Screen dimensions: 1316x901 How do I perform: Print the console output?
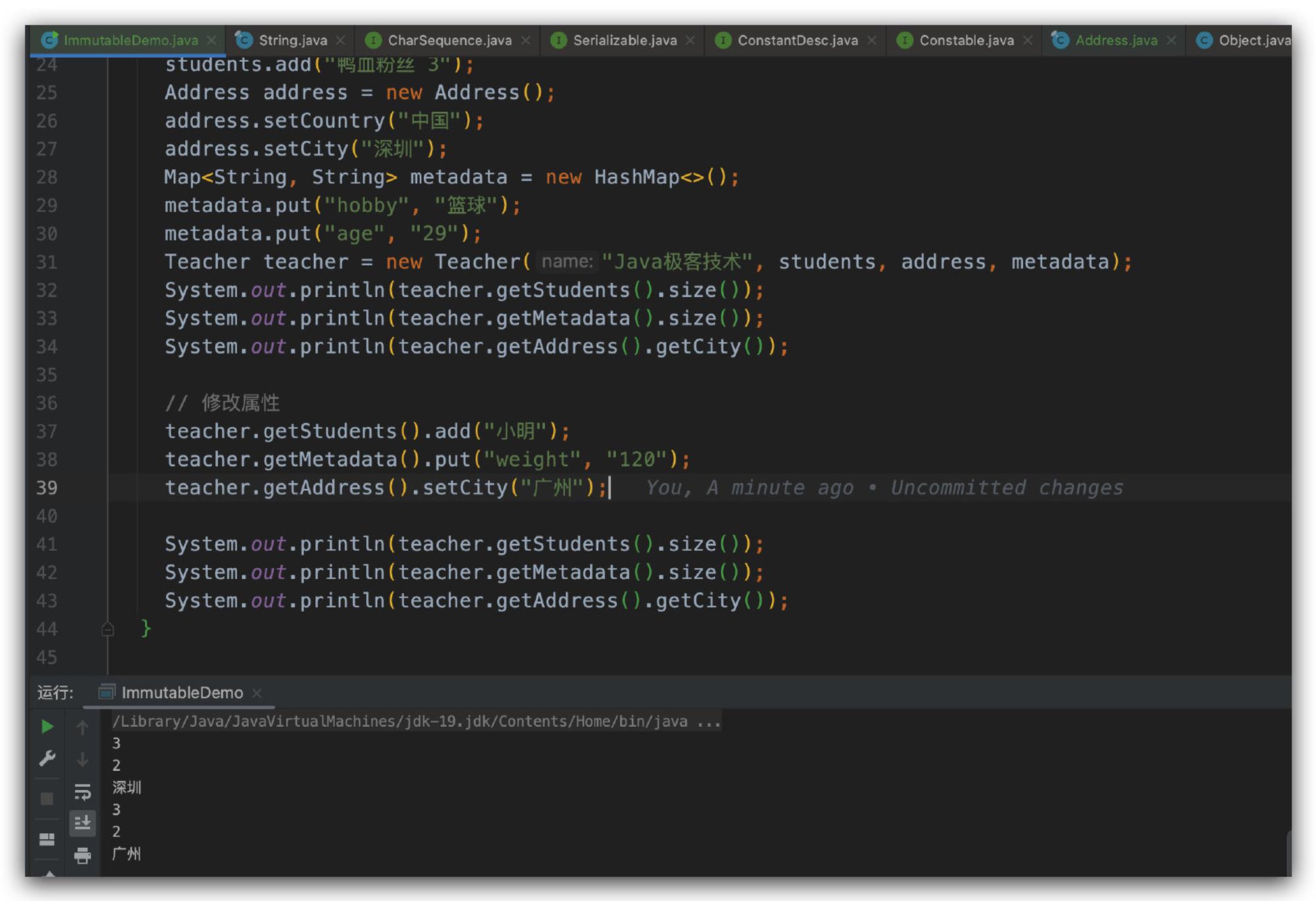[x=82, y=855]
